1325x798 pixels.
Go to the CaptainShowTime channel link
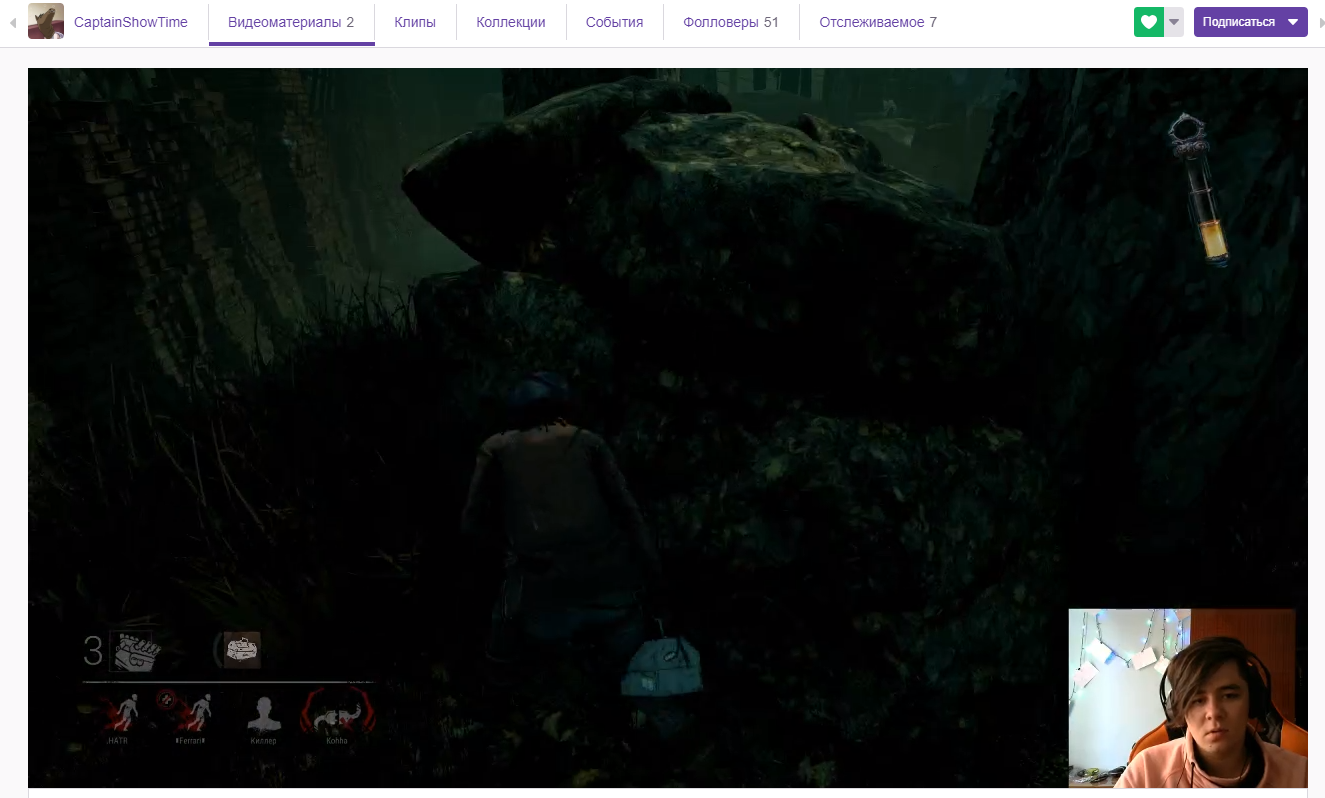tap(131, 22)
